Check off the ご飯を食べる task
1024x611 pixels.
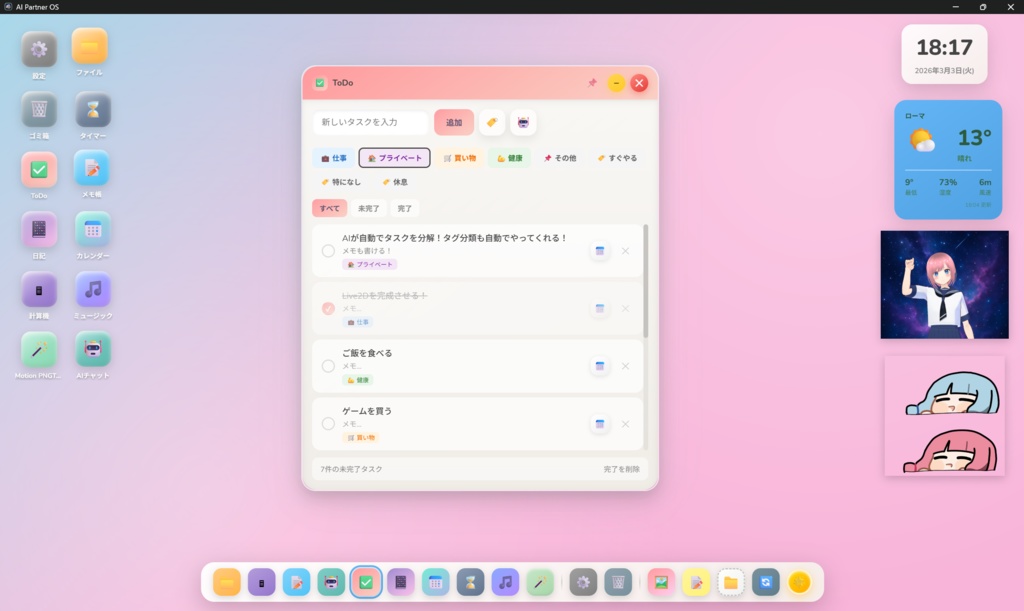pos(327,366)
